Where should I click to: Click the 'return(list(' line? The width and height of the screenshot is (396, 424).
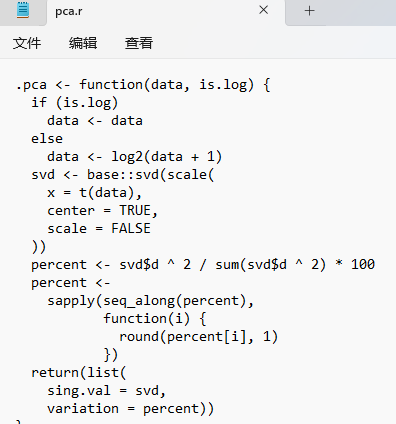pos(79,373)
